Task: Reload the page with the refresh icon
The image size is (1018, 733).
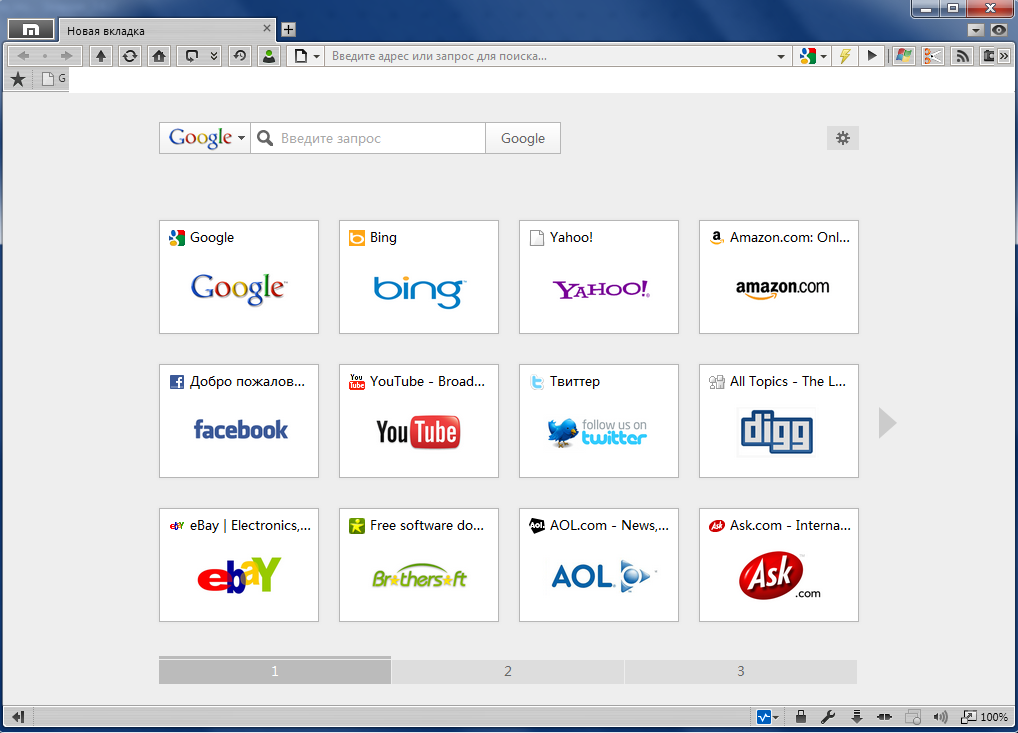Action: tap(130, 56)
